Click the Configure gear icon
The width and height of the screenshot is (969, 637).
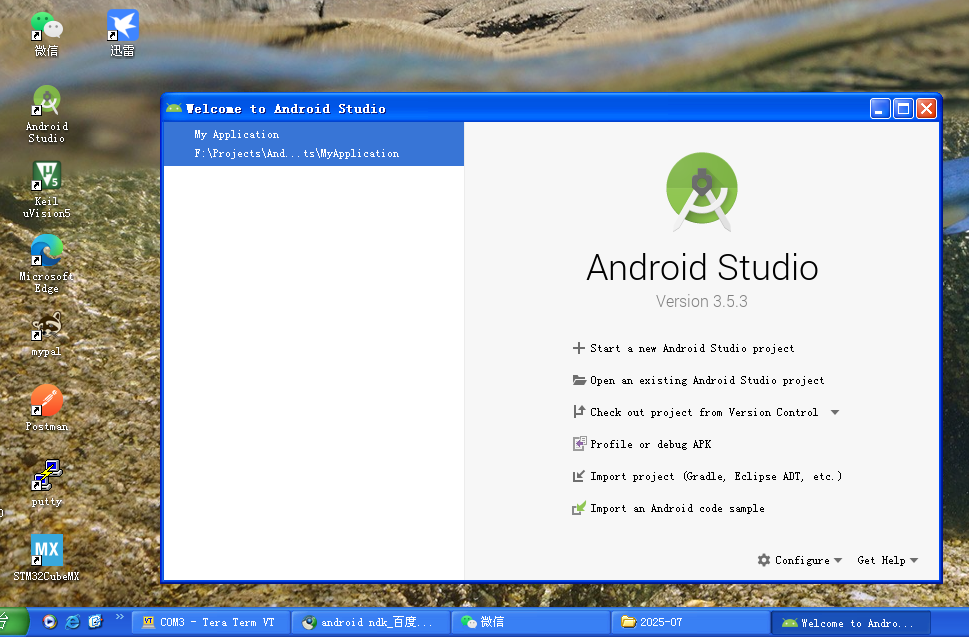pos(764,560)
